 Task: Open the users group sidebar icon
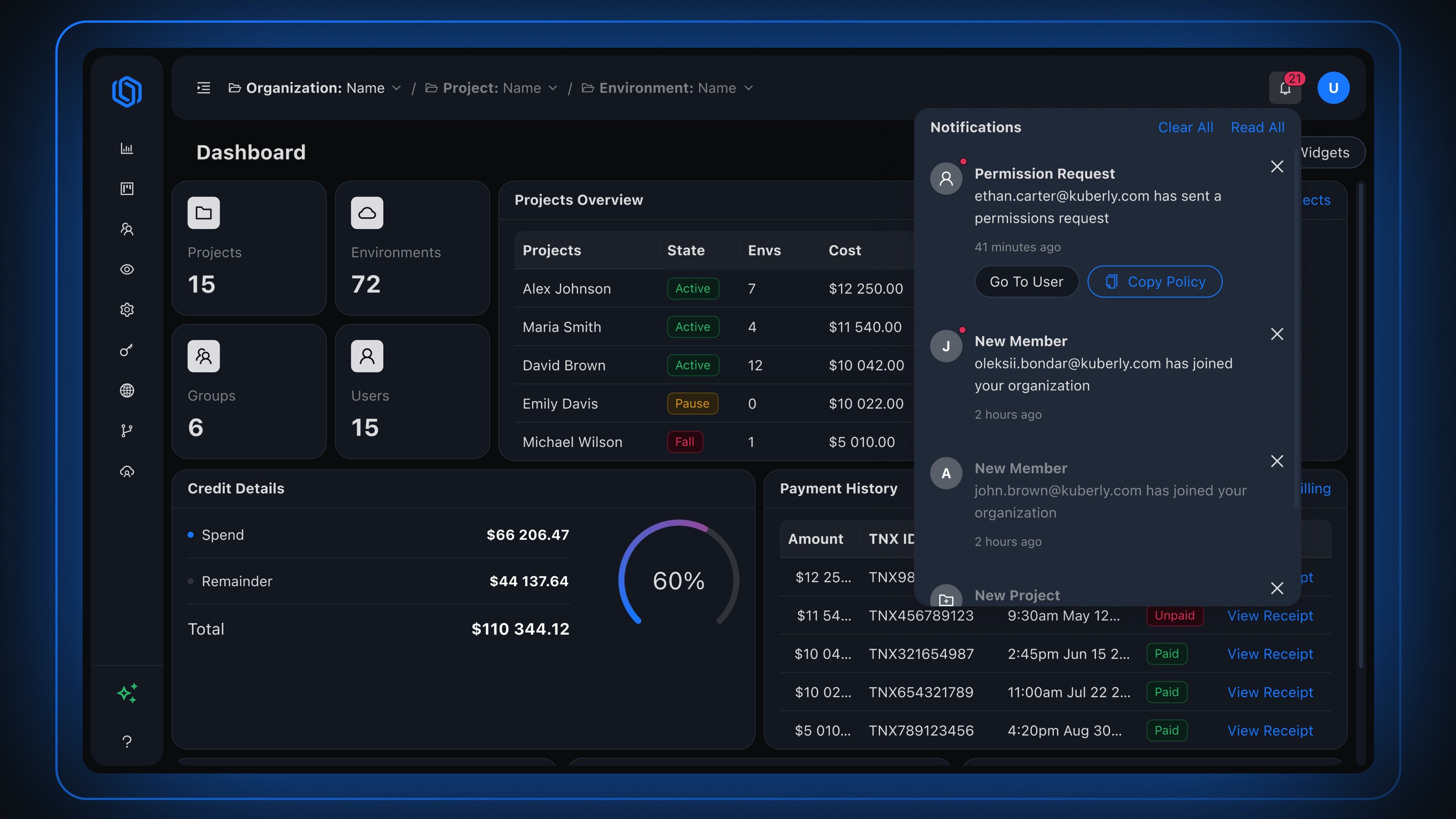[x=127, y=229]
